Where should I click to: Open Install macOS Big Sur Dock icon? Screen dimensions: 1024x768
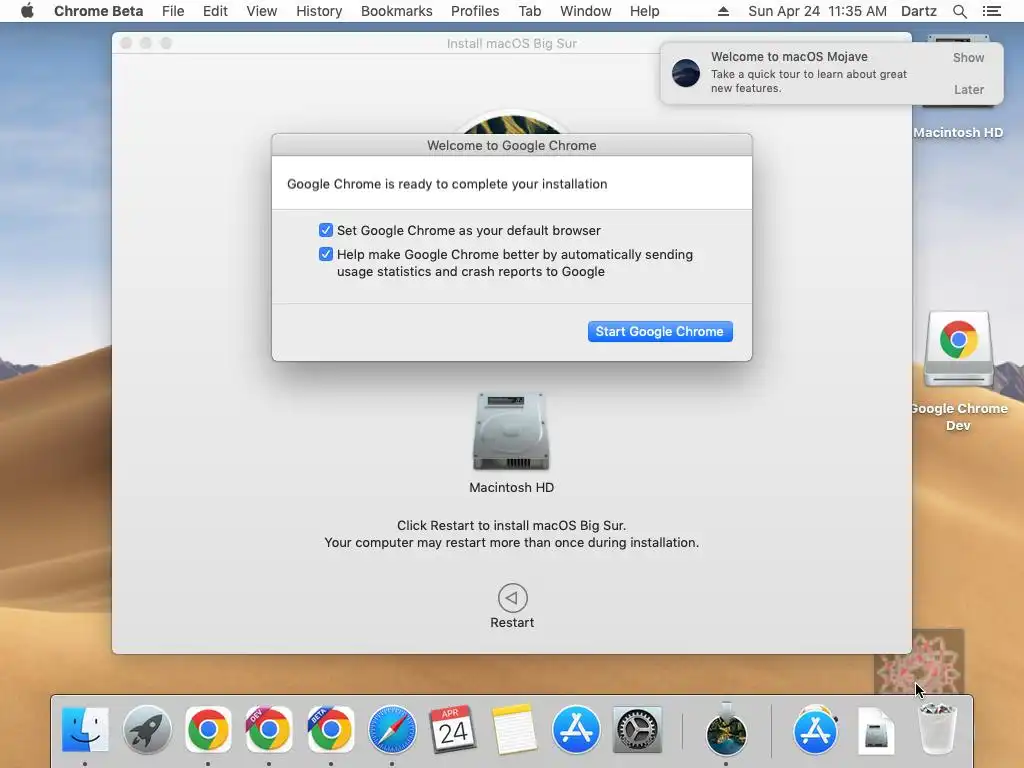(x=726, y=729)
